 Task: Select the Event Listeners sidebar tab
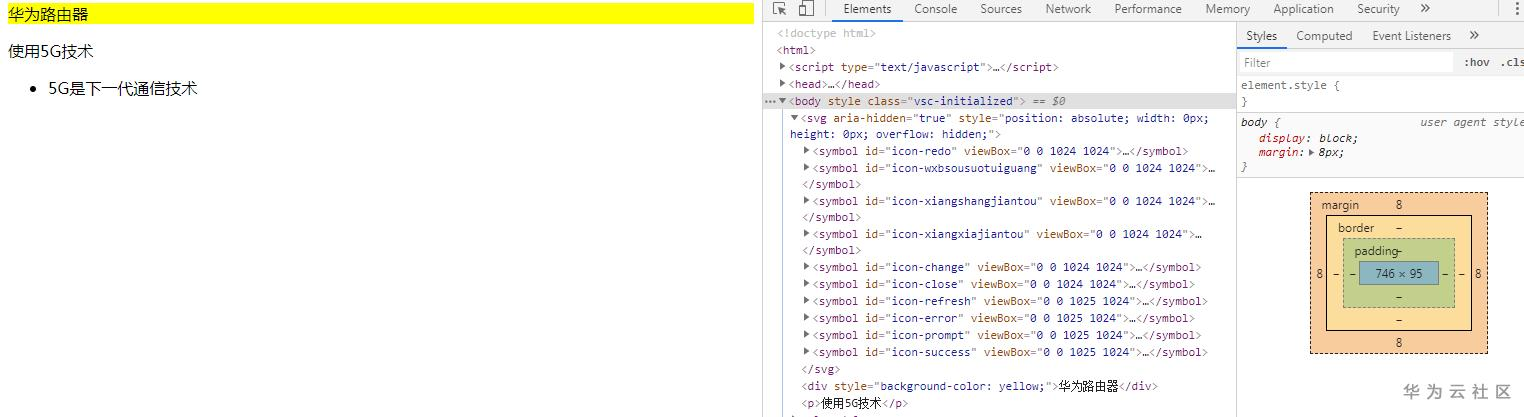point(1411,35)
